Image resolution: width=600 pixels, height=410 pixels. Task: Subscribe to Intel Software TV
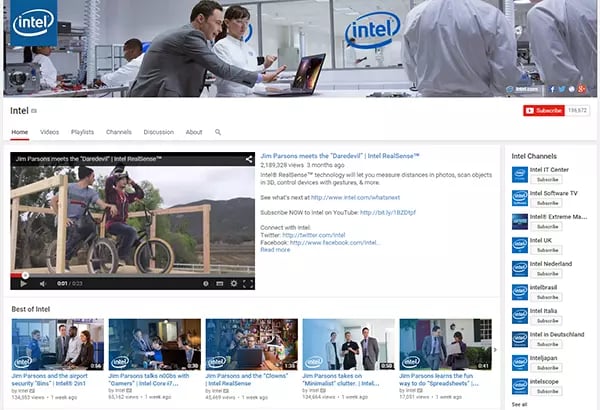coord(546,203)
